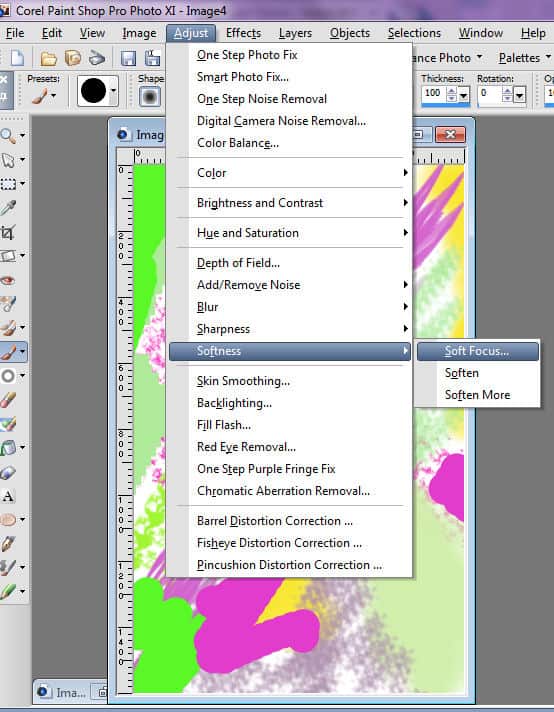Image resolution: width=554 pixels, height=712 pixels.
Task: Select the Picture Tube tool
Action: pyautogui.click(x=8, y=472)
